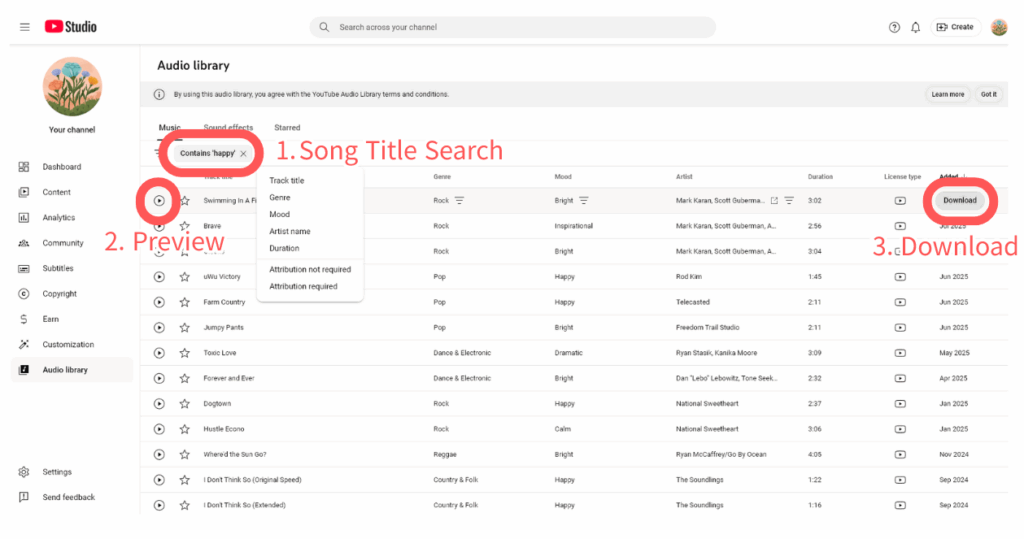Viewport: 1024px width, 539px height.
Task: Switch to the Starred tab
Action: coord(287,128)
